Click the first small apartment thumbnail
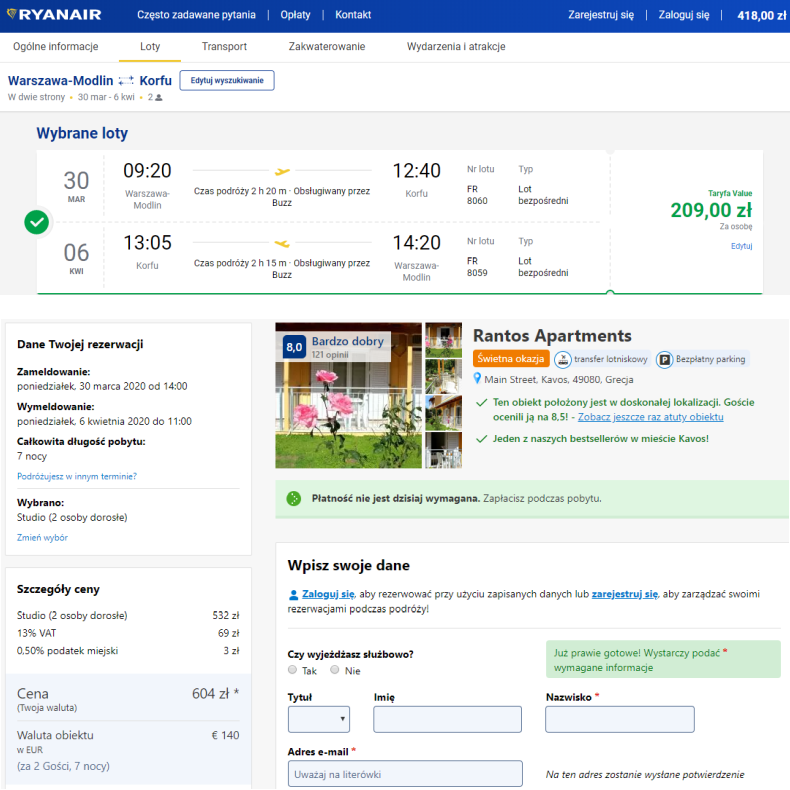Screen dimensions: 790x790 tap(443, 340)
